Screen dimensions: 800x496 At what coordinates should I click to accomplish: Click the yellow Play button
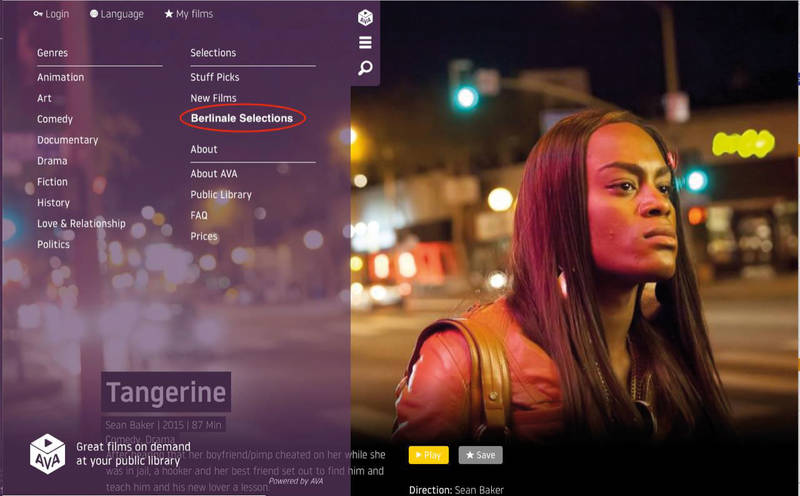tap(429, 455)
